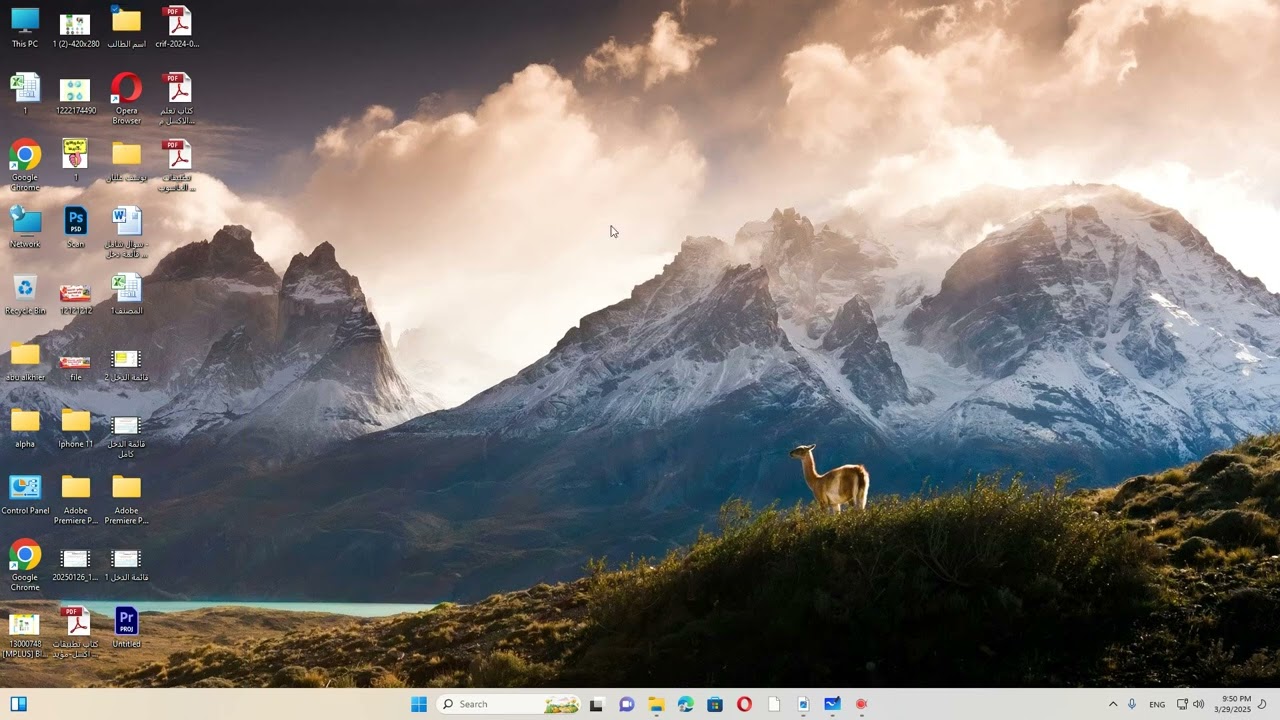Open the كتاب تطبيقات اكسل PDF file
Image resolution: width=1280 pixels, height=720 pixels.
(x=76, y=632)
